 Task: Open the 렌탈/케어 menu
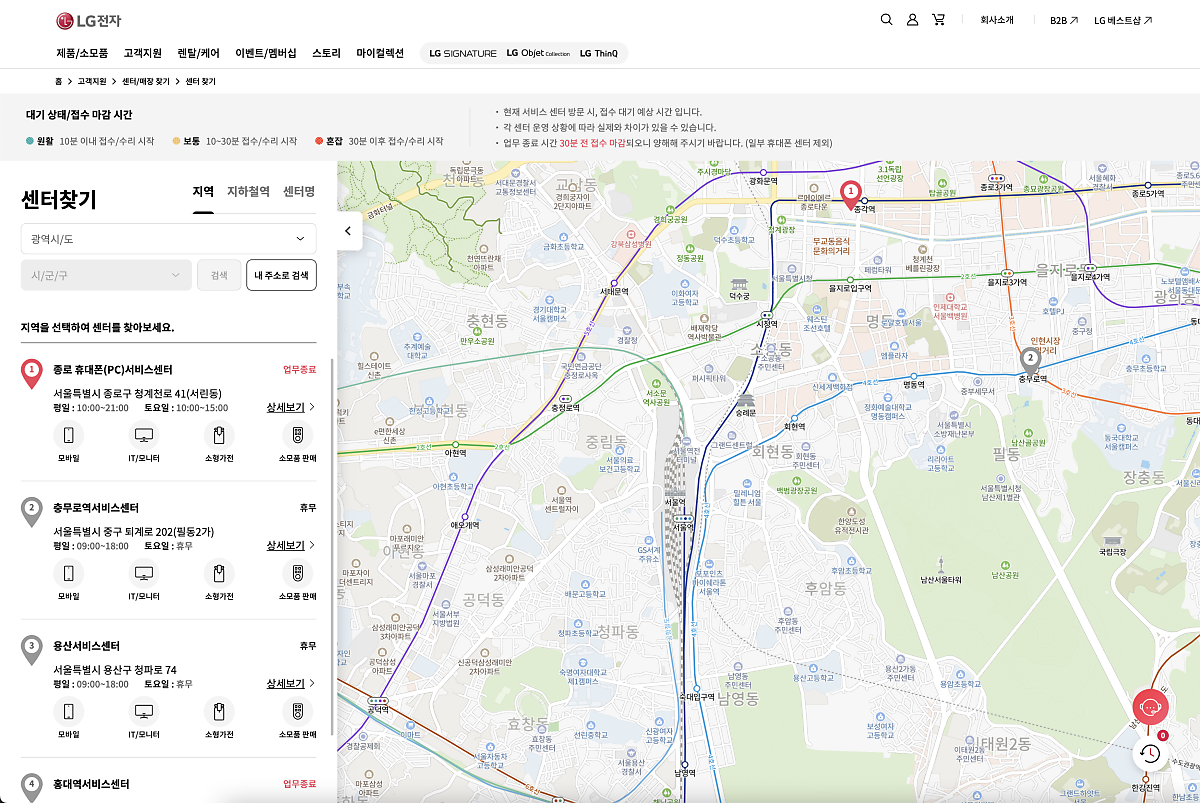pyautogui.click(x=199, y=53)
